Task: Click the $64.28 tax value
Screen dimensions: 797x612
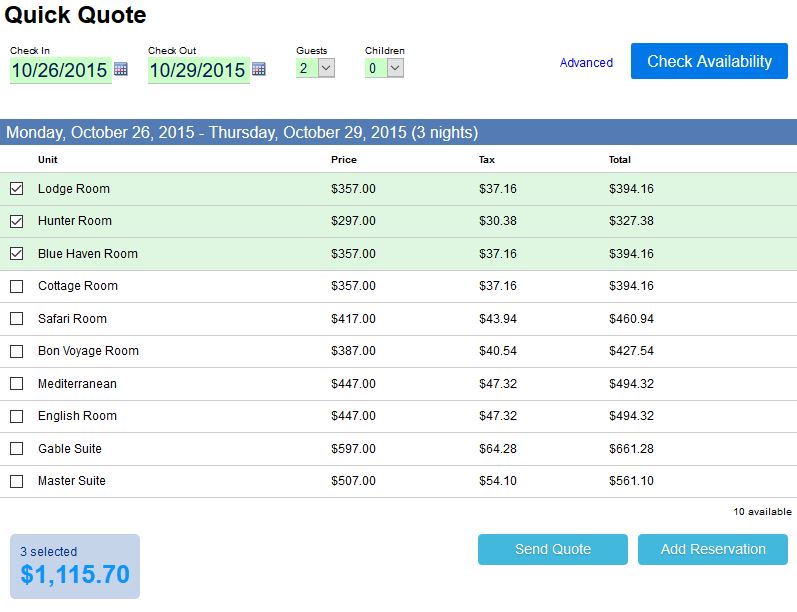Action: tap(498, 449)
